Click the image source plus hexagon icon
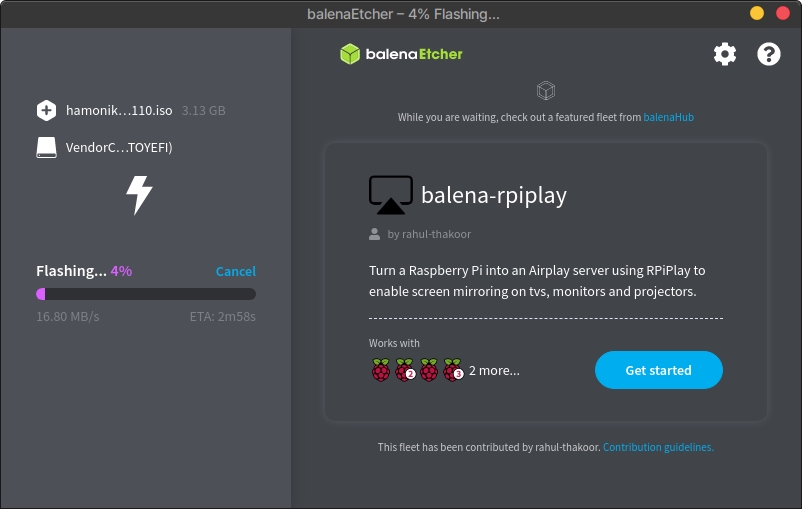The height and width of the screenshot is (509, 802). click(x=47, y=110)
